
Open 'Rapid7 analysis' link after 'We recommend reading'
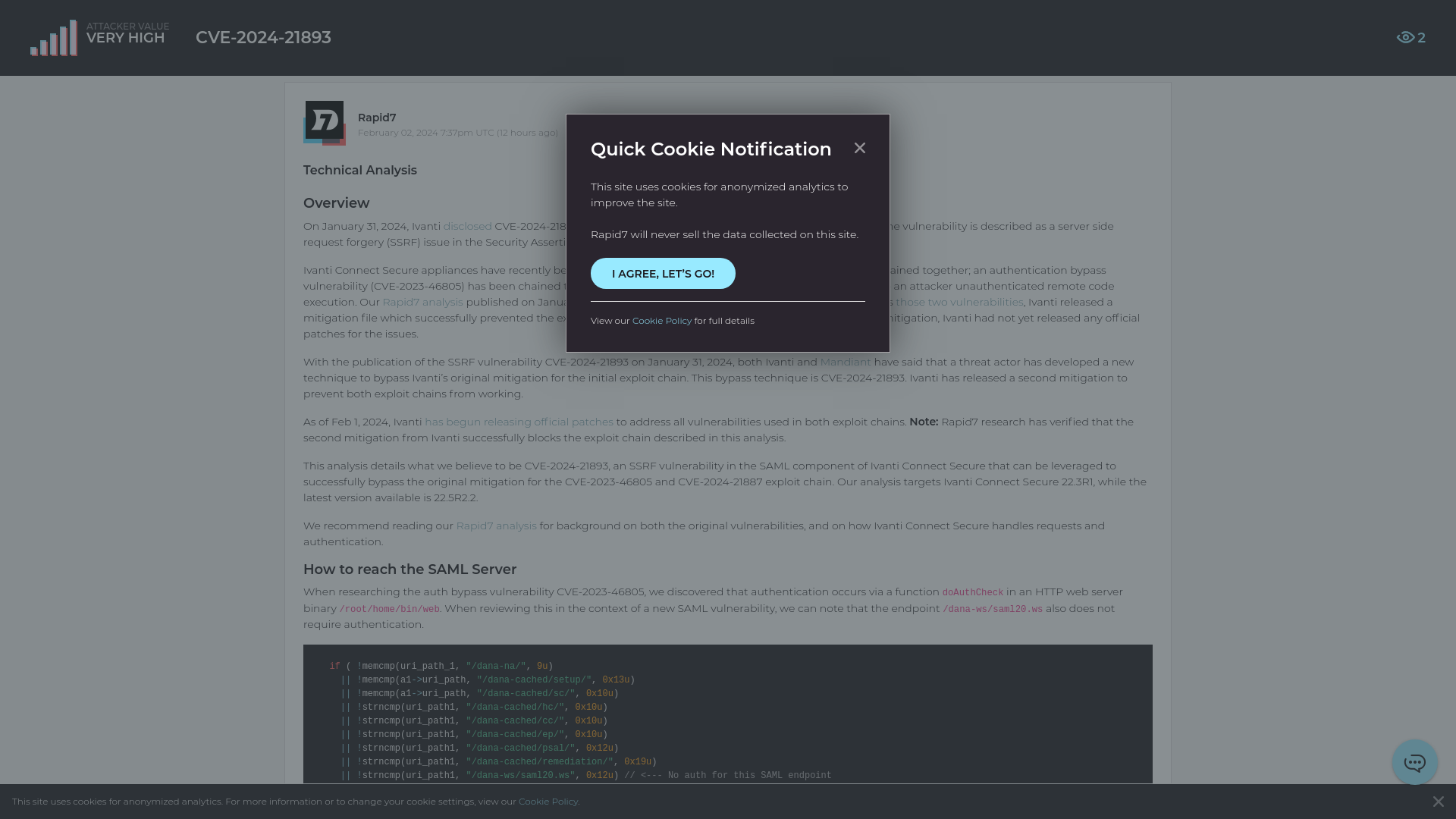(x=496, y=526)
